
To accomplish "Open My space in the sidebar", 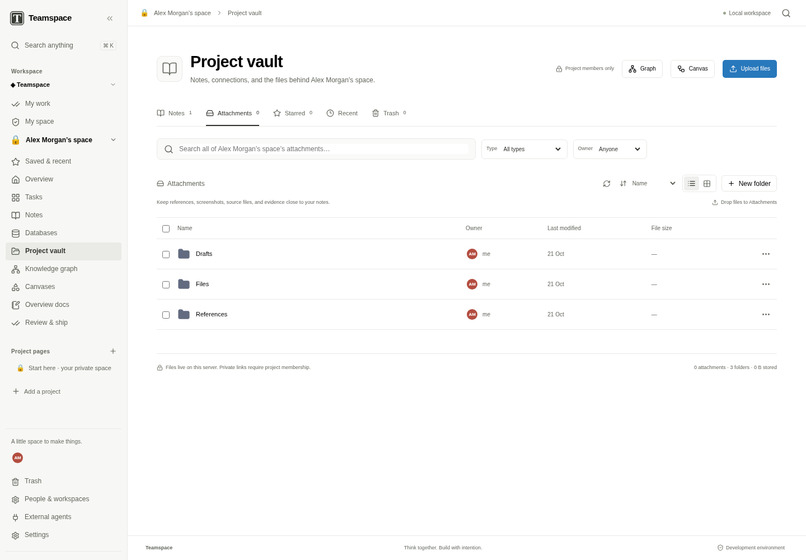I will tap(64, 121).
